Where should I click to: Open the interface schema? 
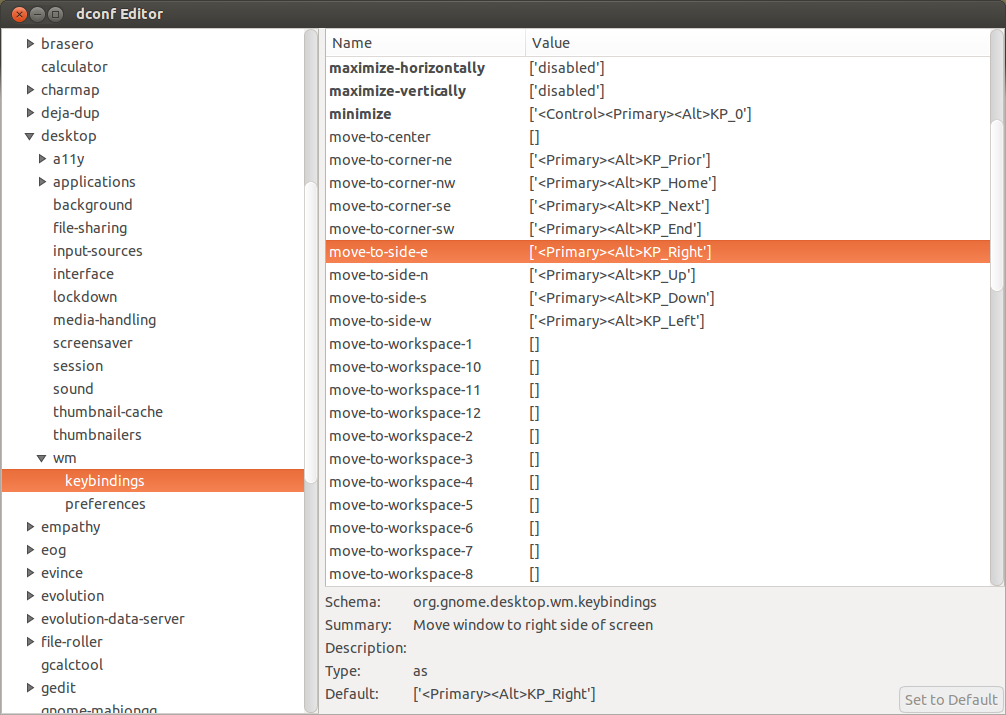click(83, 274)
